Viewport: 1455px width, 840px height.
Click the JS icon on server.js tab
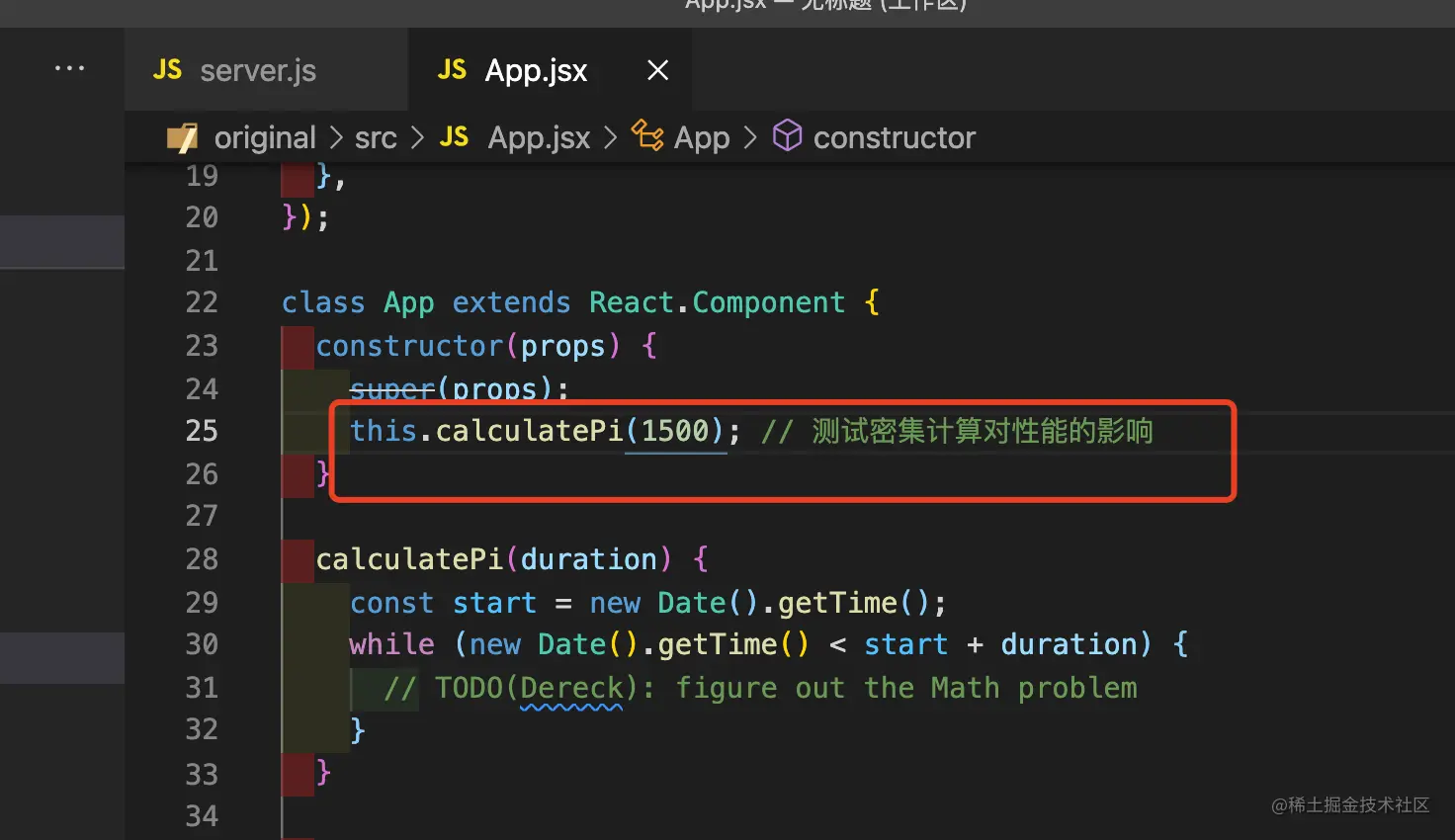click(x=167, y=70)
